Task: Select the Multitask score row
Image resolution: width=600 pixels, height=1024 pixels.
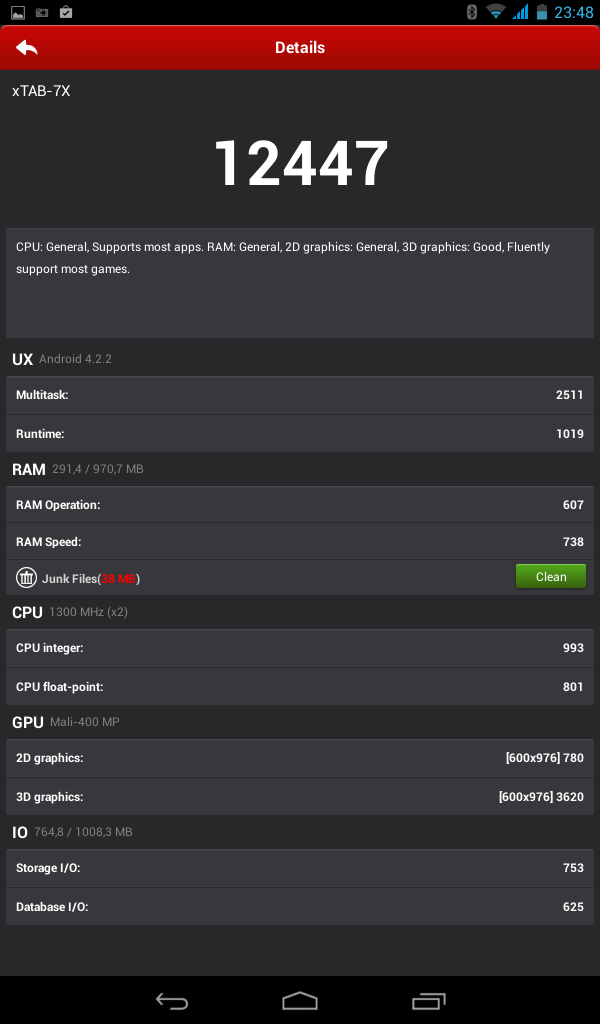Action: coord(300,394)
